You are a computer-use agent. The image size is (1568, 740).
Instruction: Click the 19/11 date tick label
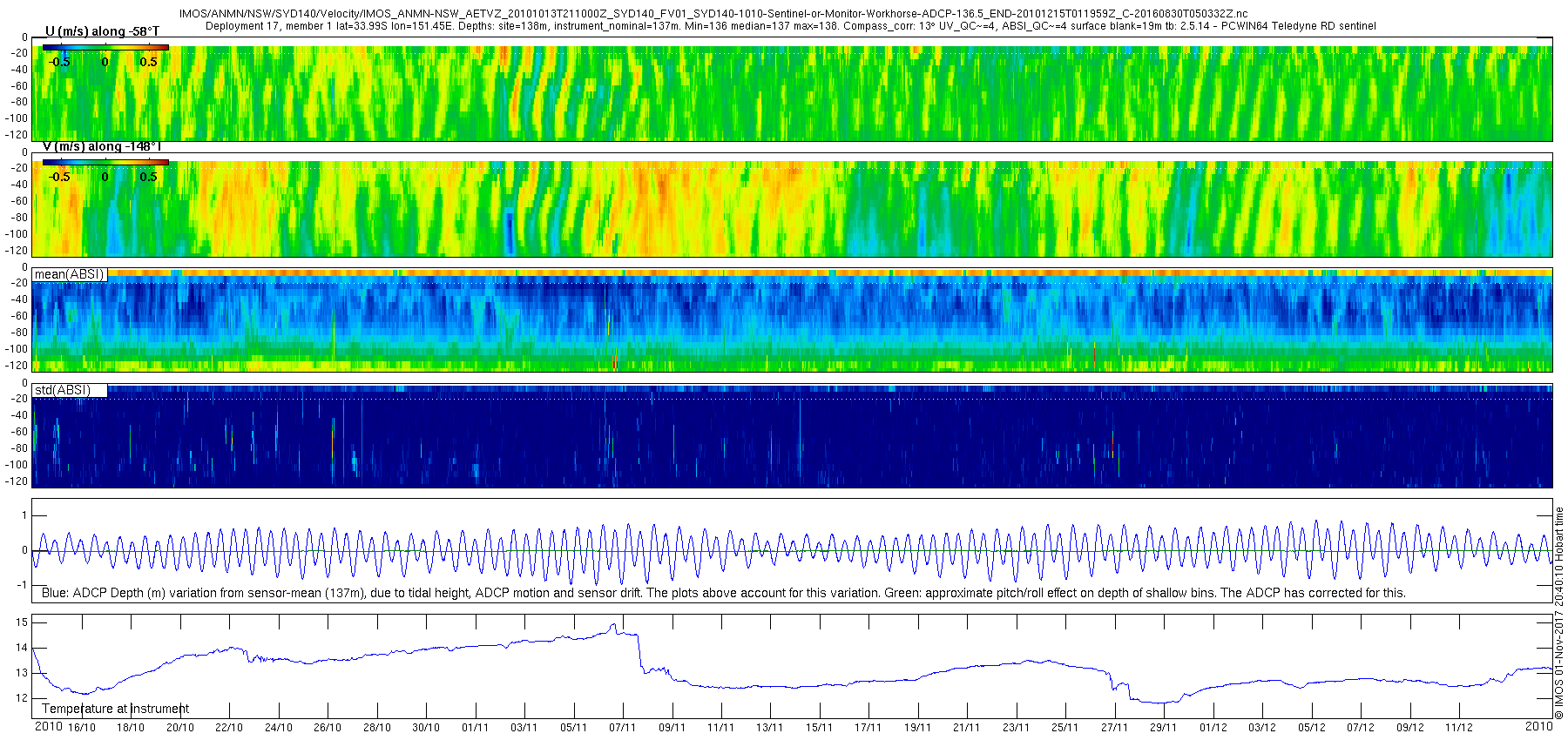pos(918,727)
